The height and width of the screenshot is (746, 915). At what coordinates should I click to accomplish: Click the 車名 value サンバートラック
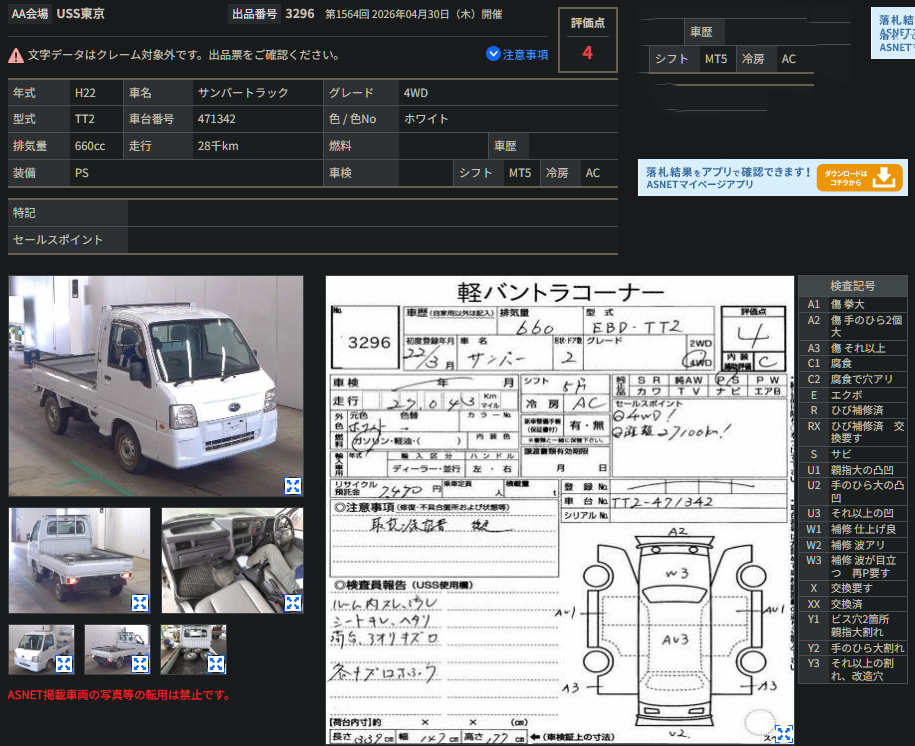coord(243,93)
